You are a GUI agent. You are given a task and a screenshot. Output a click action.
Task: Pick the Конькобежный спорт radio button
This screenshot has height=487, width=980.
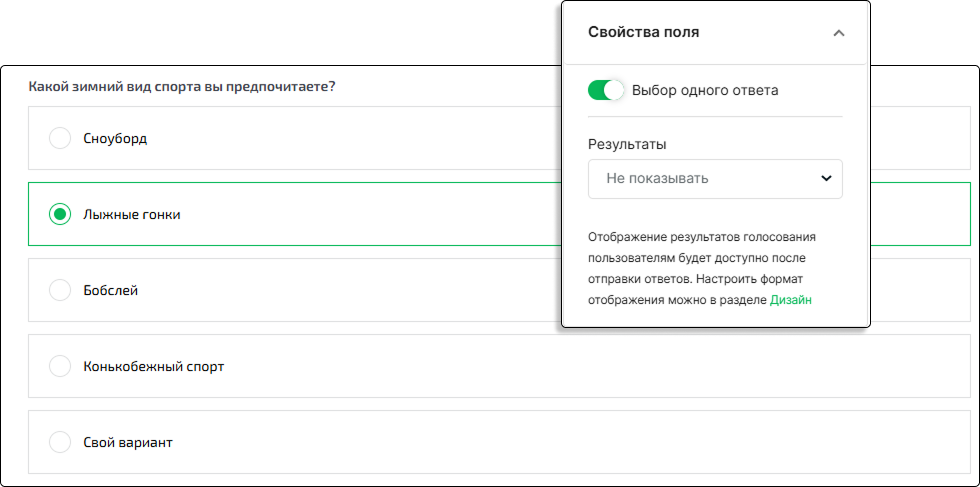pos(60,366)
